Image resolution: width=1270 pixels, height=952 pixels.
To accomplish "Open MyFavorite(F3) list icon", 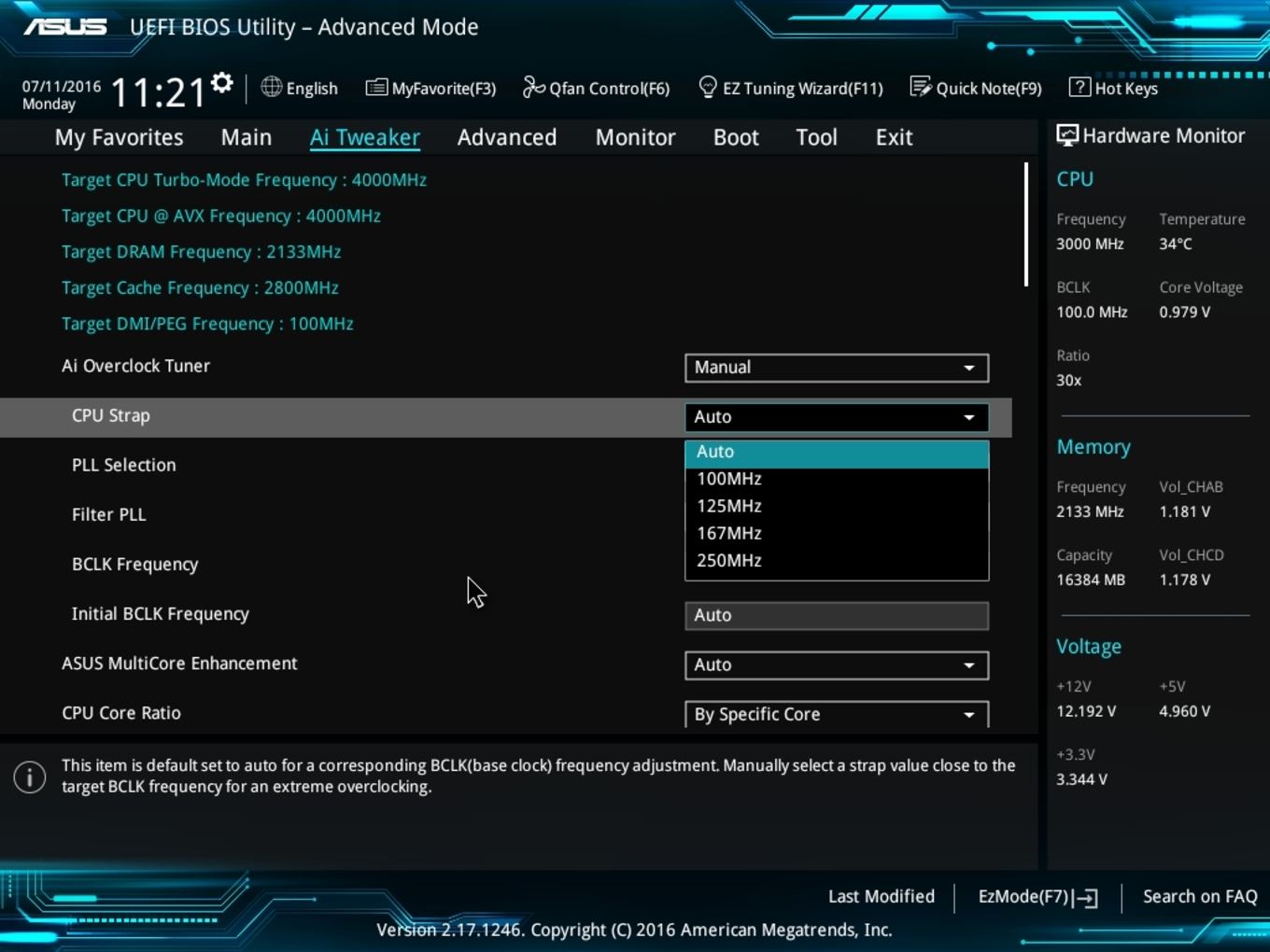I will pos(376,88).
